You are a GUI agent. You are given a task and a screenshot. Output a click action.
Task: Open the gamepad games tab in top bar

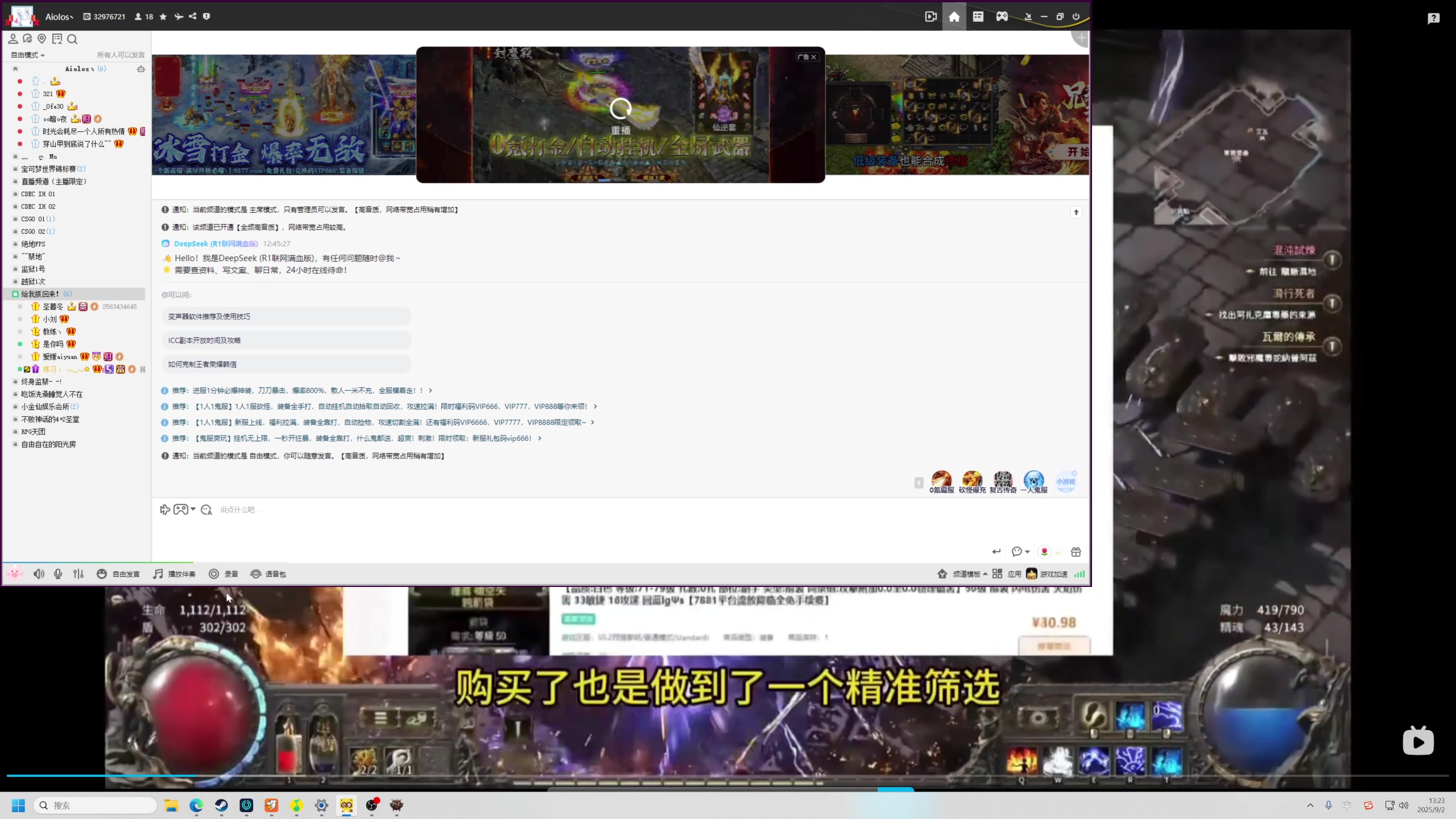pos(1002,16)
